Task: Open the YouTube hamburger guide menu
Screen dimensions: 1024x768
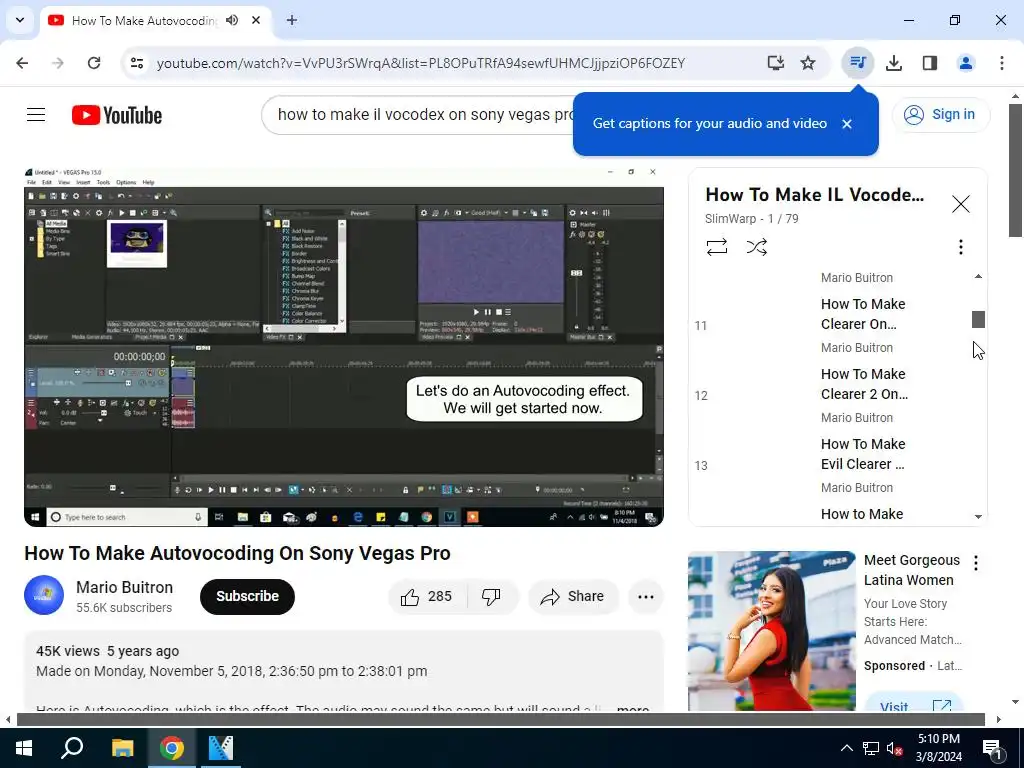Action: [x=36, y=115]
